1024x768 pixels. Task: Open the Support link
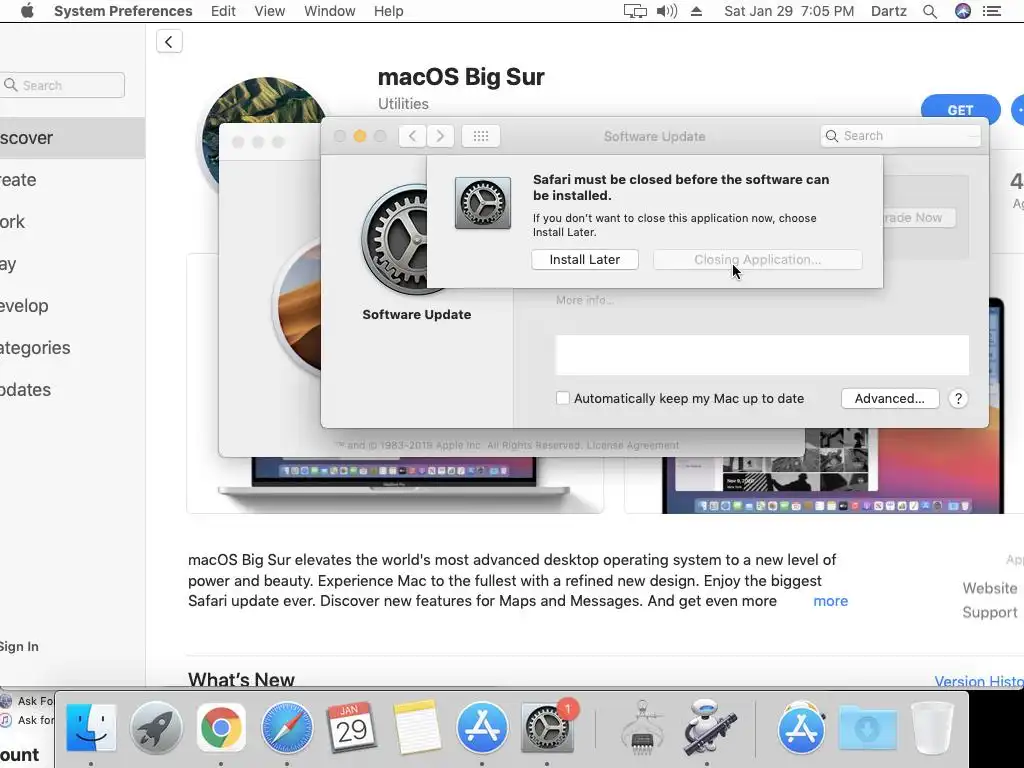pos(989,613)
